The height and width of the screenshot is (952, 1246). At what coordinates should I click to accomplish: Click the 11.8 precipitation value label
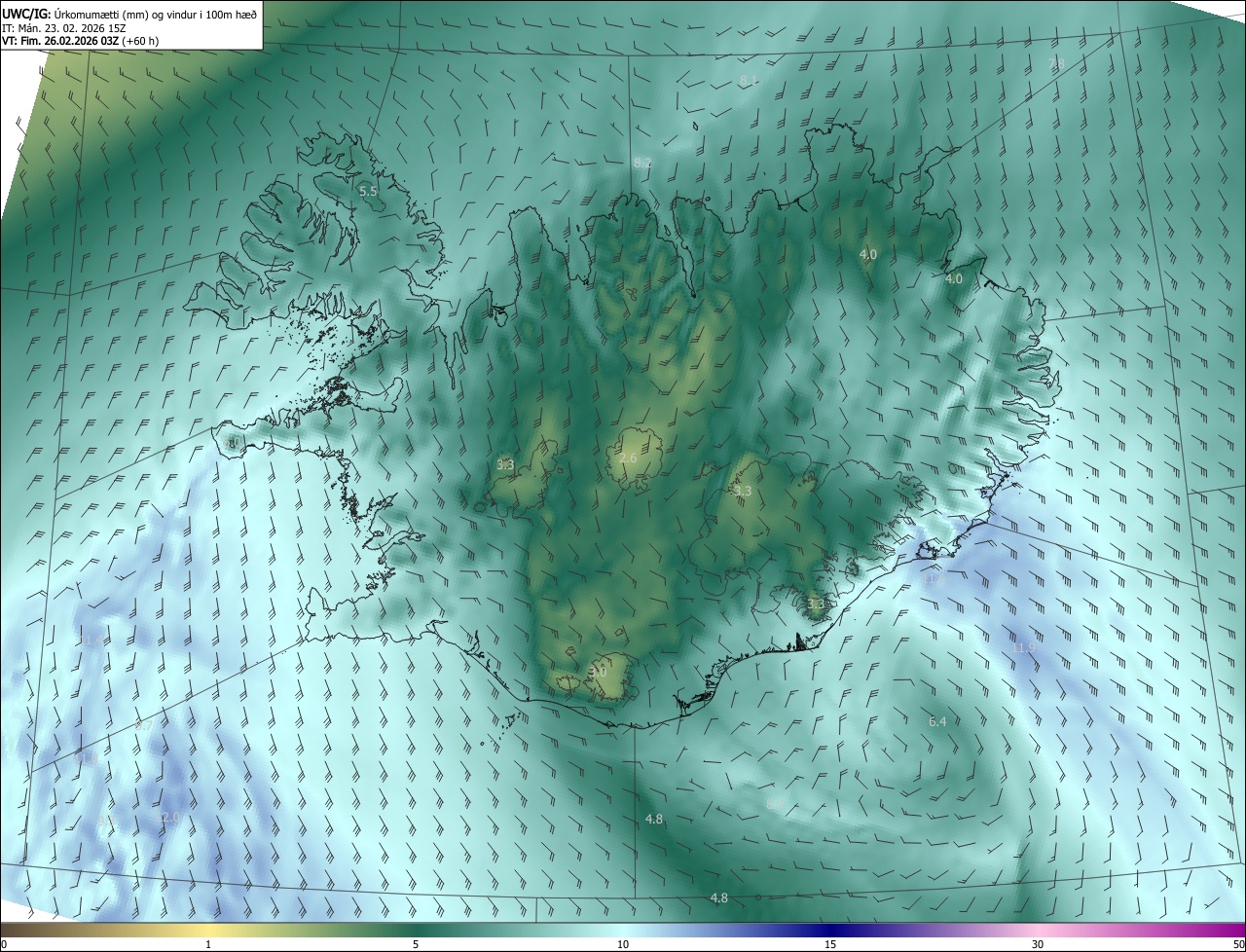[86, 758]
